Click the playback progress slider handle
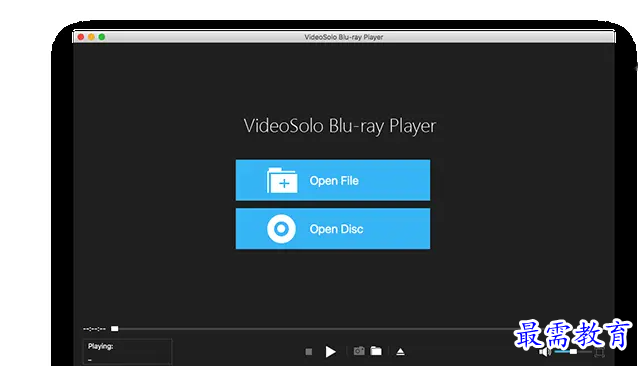This screenshot has height=366, width=638. tap(115, 329)
